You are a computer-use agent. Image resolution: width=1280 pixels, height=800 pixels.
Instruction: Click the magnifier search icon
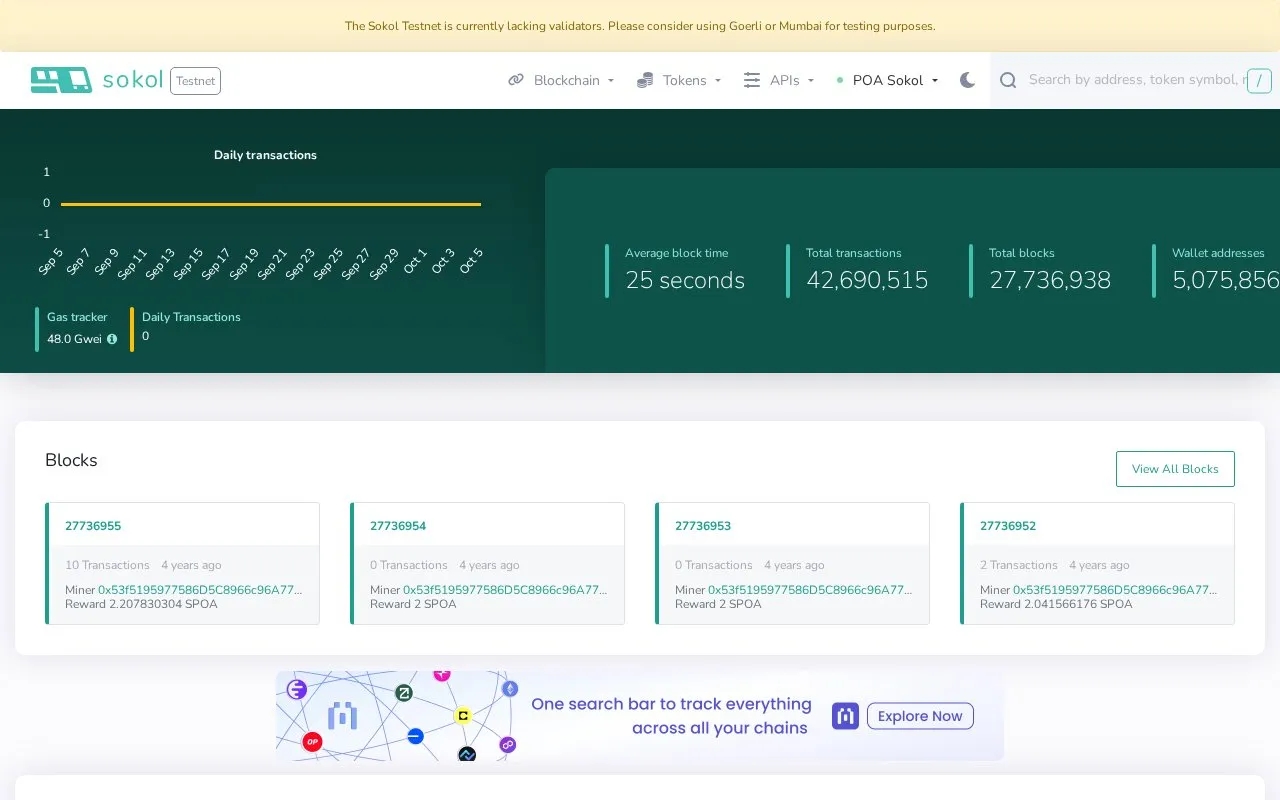(1008, 80)
